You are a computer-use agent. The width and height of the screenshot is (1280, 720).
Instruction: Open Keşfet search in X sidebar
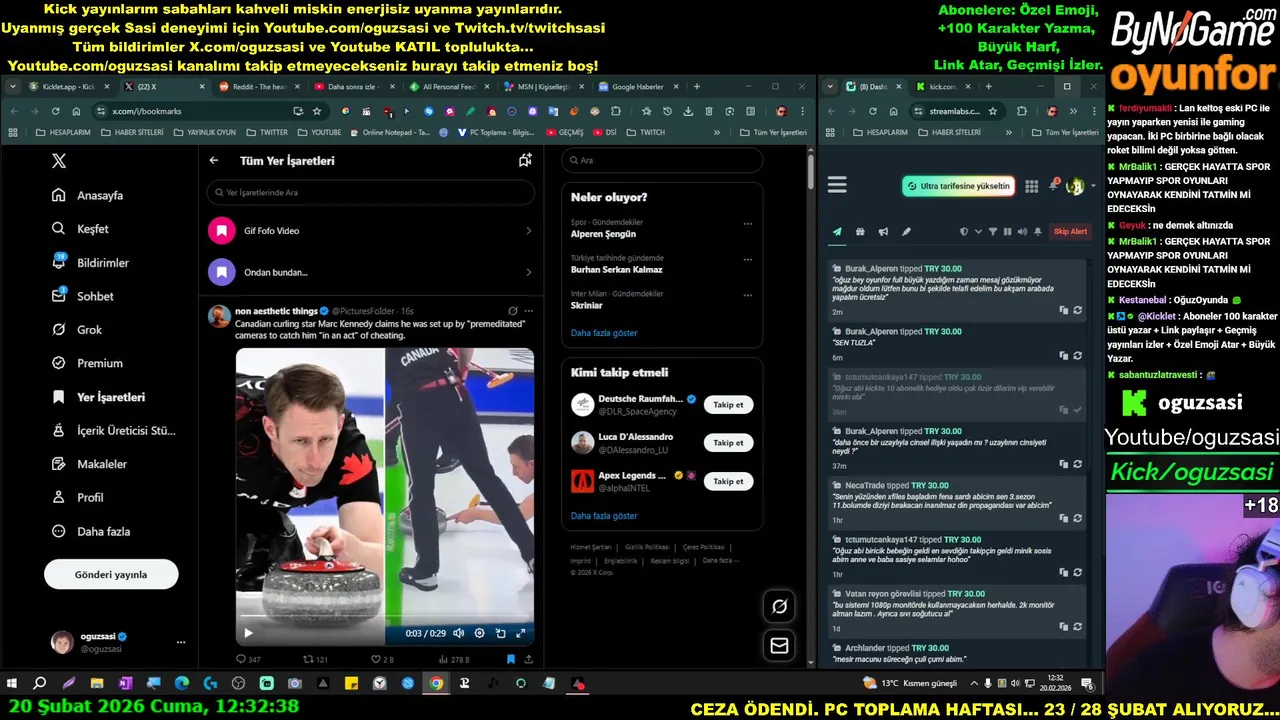(x=80, y=229)
